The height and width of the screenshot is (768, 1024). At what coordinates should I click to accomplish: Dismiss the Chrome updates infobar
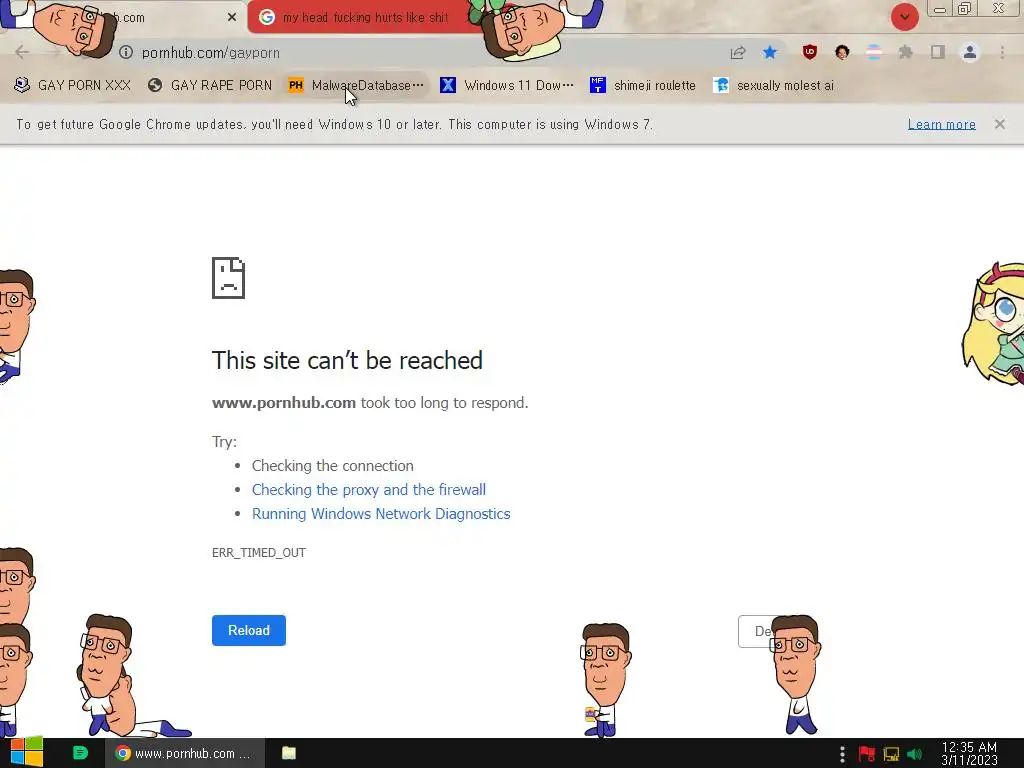pos(999,124)
